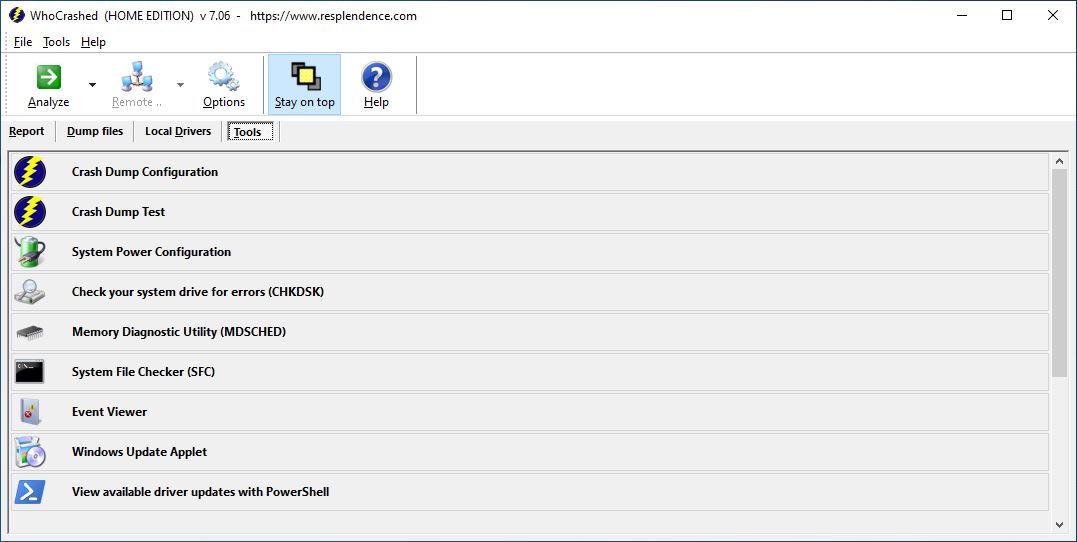Click the CHKDSK magnifier drive icon
The width and height of the screenshot is (1077, 542).
30,292
